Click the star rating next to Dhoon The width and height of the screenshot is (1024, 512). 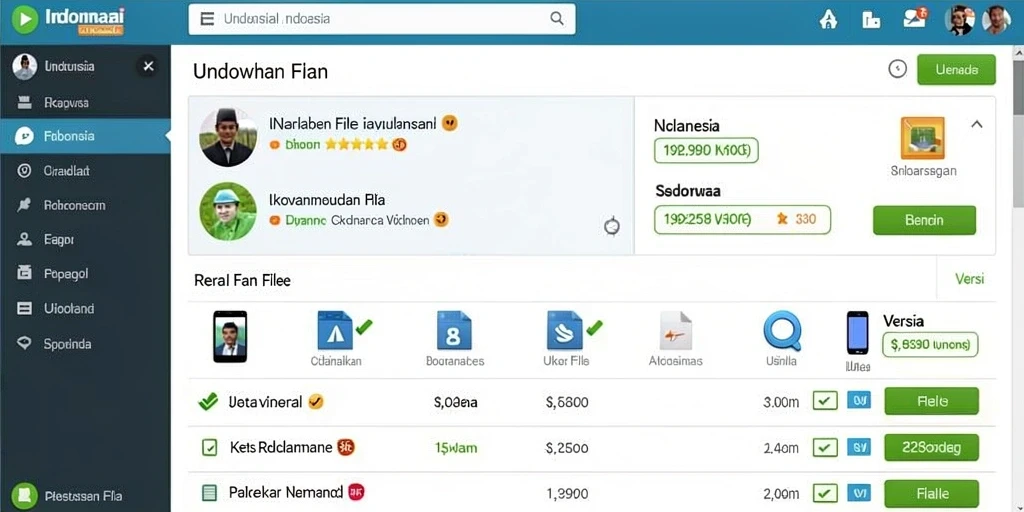357,144
